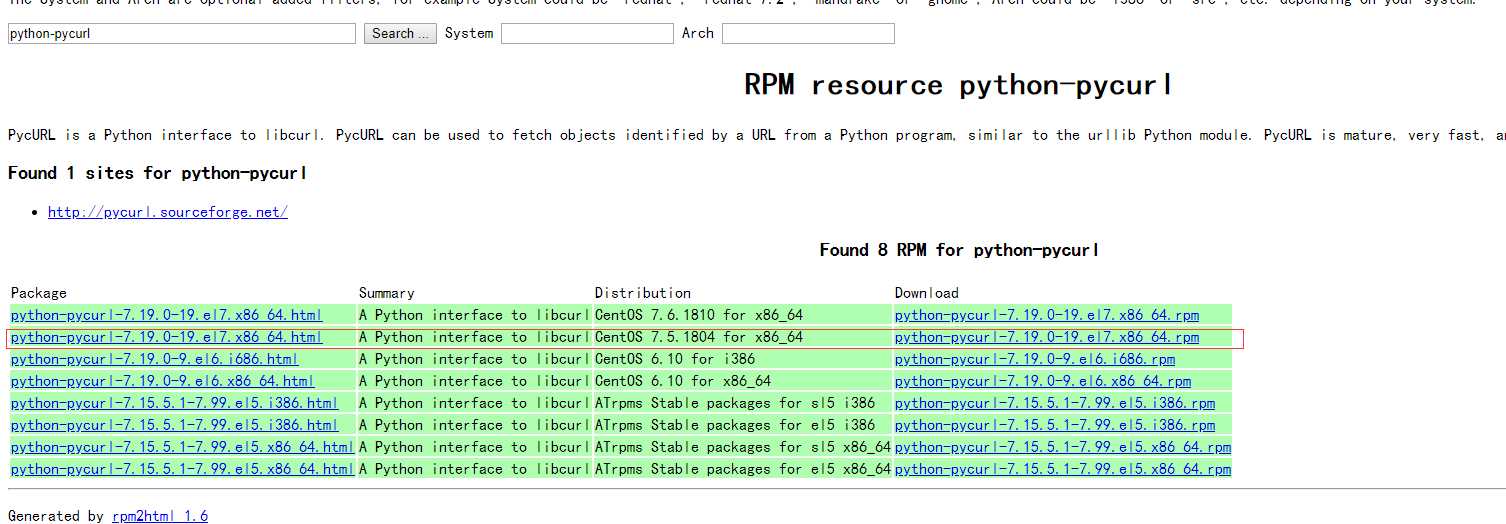Focus the System filter input field
This screenshot has width=1506, height=524.
click(587, 34)
